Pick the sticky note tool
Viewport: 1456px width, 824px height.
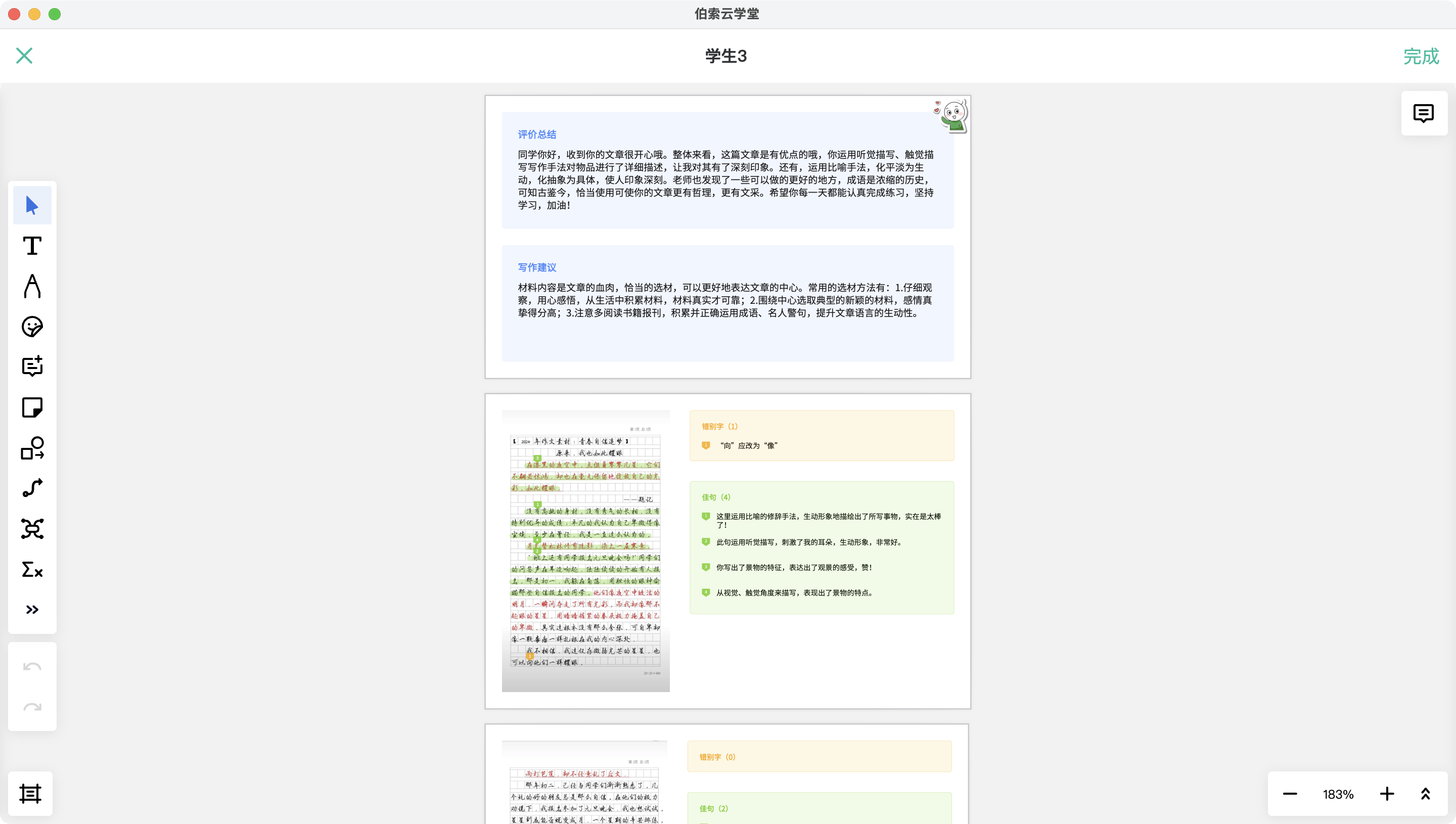(x=32, y=407)
